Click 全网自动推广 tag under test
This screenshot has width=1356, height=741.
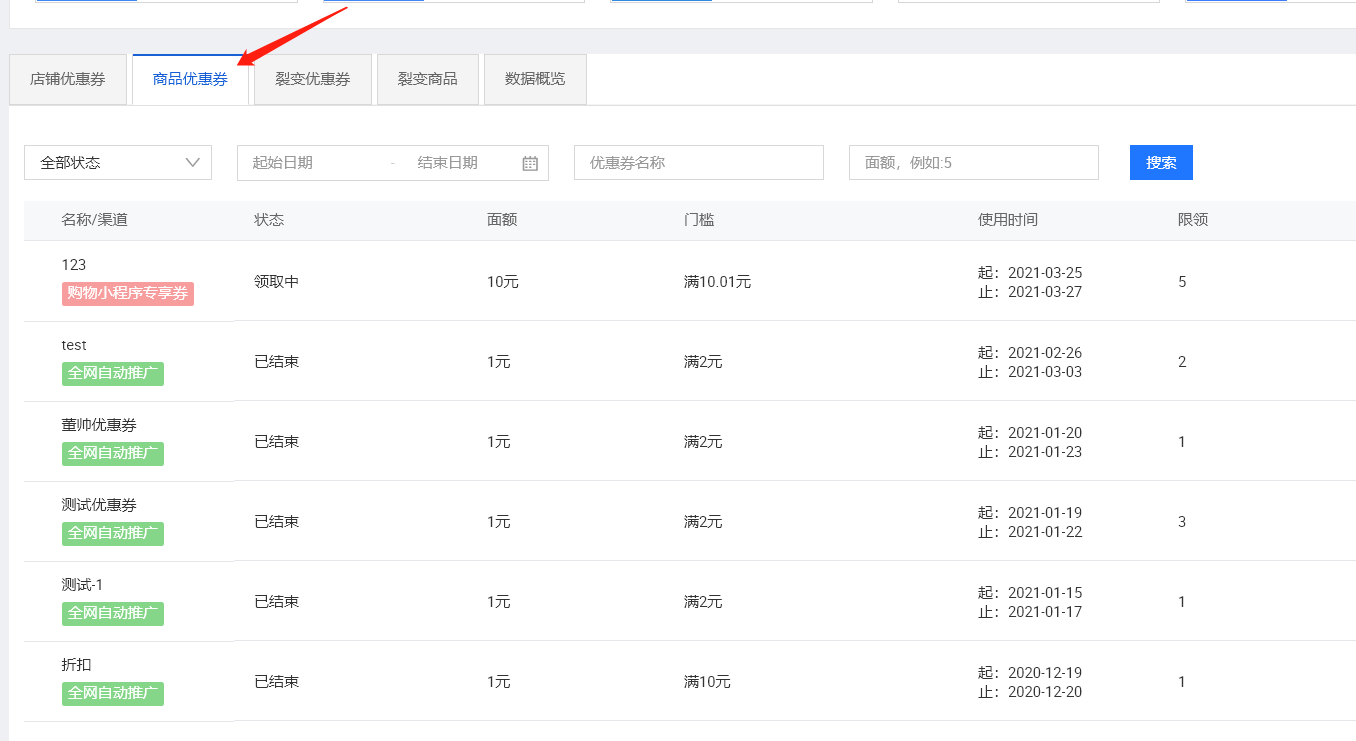[113, 374]
